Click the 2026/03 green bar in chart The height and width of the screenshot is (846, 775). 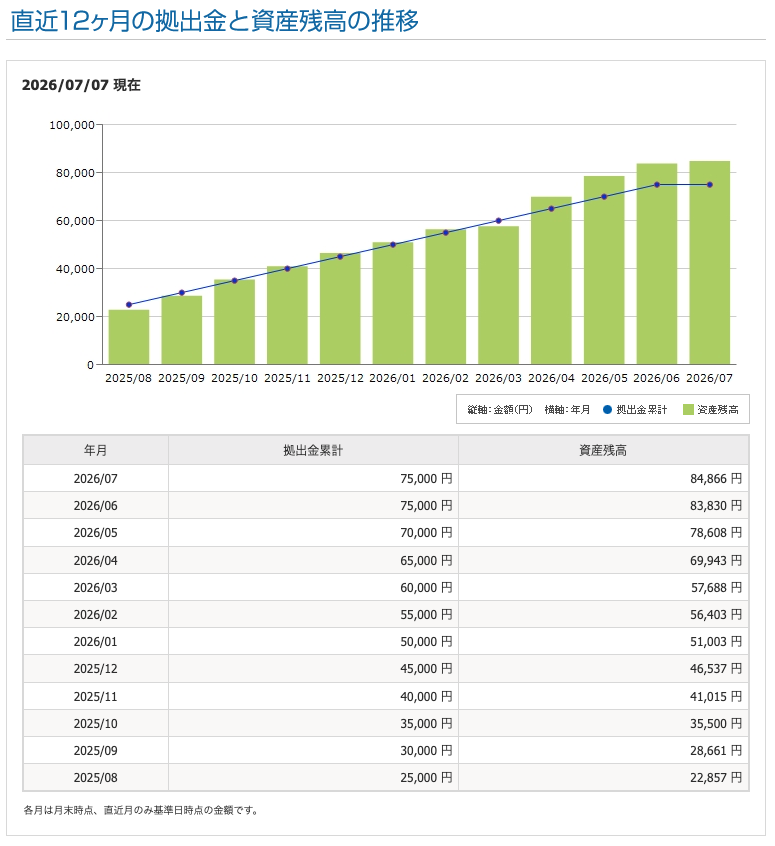pyautogui.click(x=498, y=295)
